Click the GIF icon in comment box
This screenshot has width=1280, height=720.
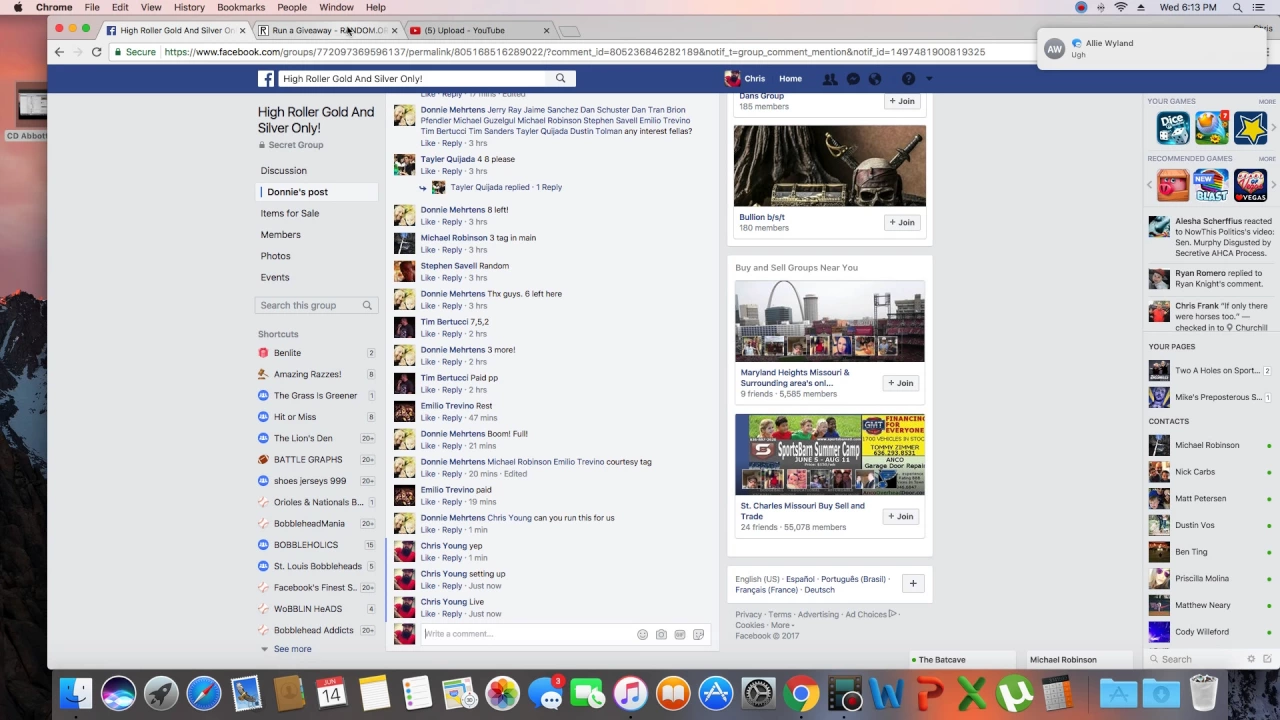click(x=680, y=634)
